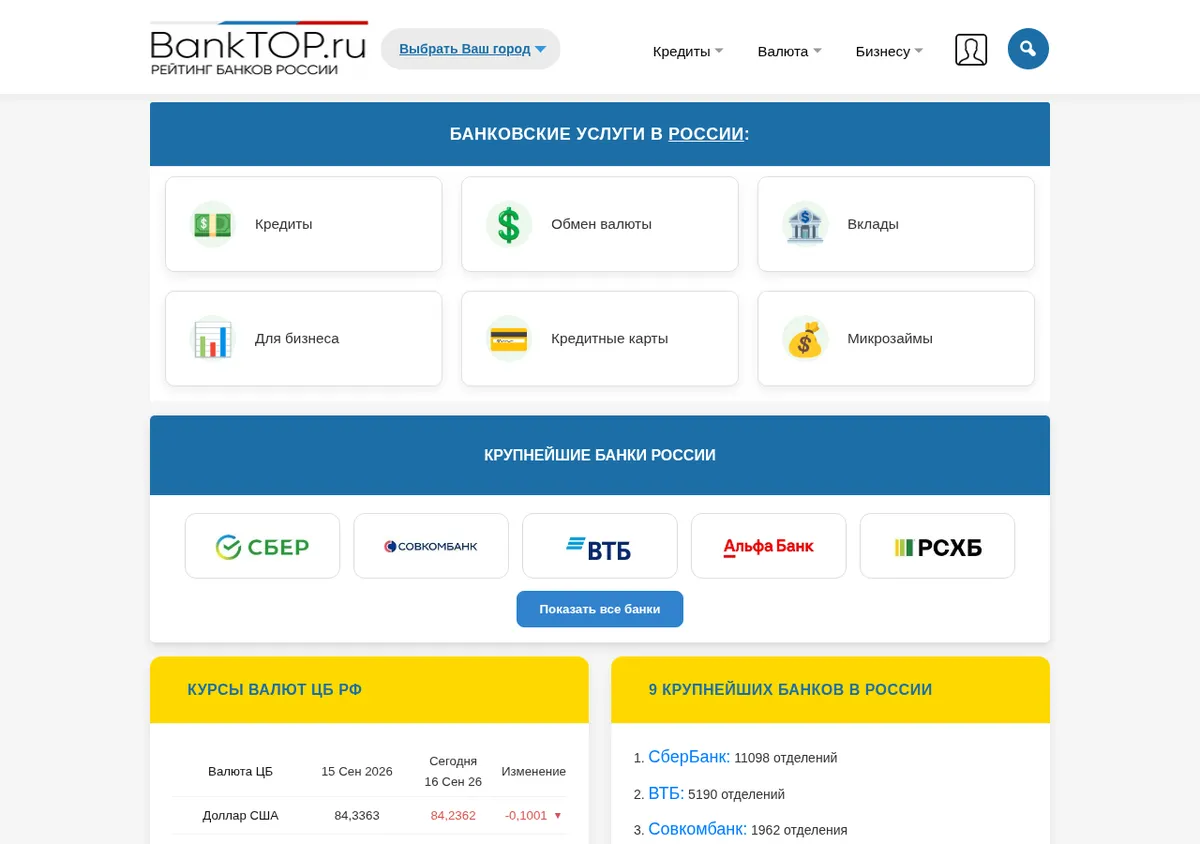The image size is (1200, 844).
Task: Open the user account profile icon
Action: pyautogui.click(x=971, y=50)
